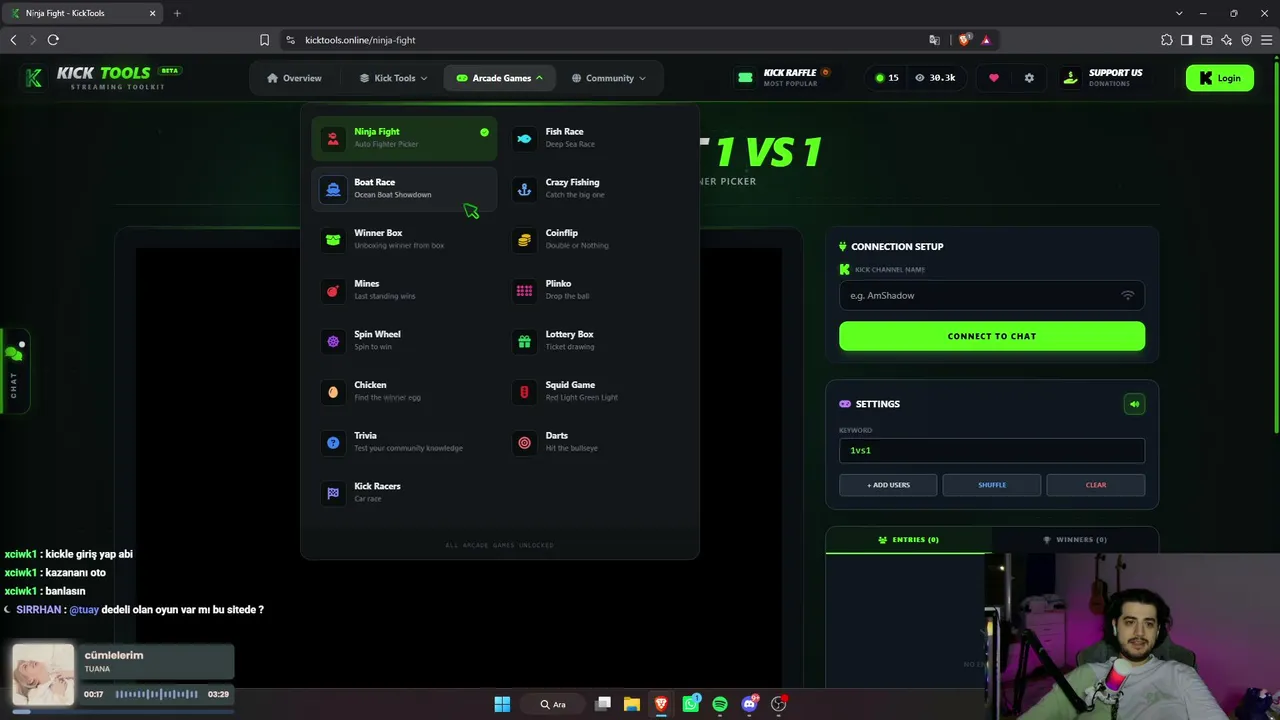Open the Leo AI sparkle icon
1280x720 pixels.
coord(1226,40)
